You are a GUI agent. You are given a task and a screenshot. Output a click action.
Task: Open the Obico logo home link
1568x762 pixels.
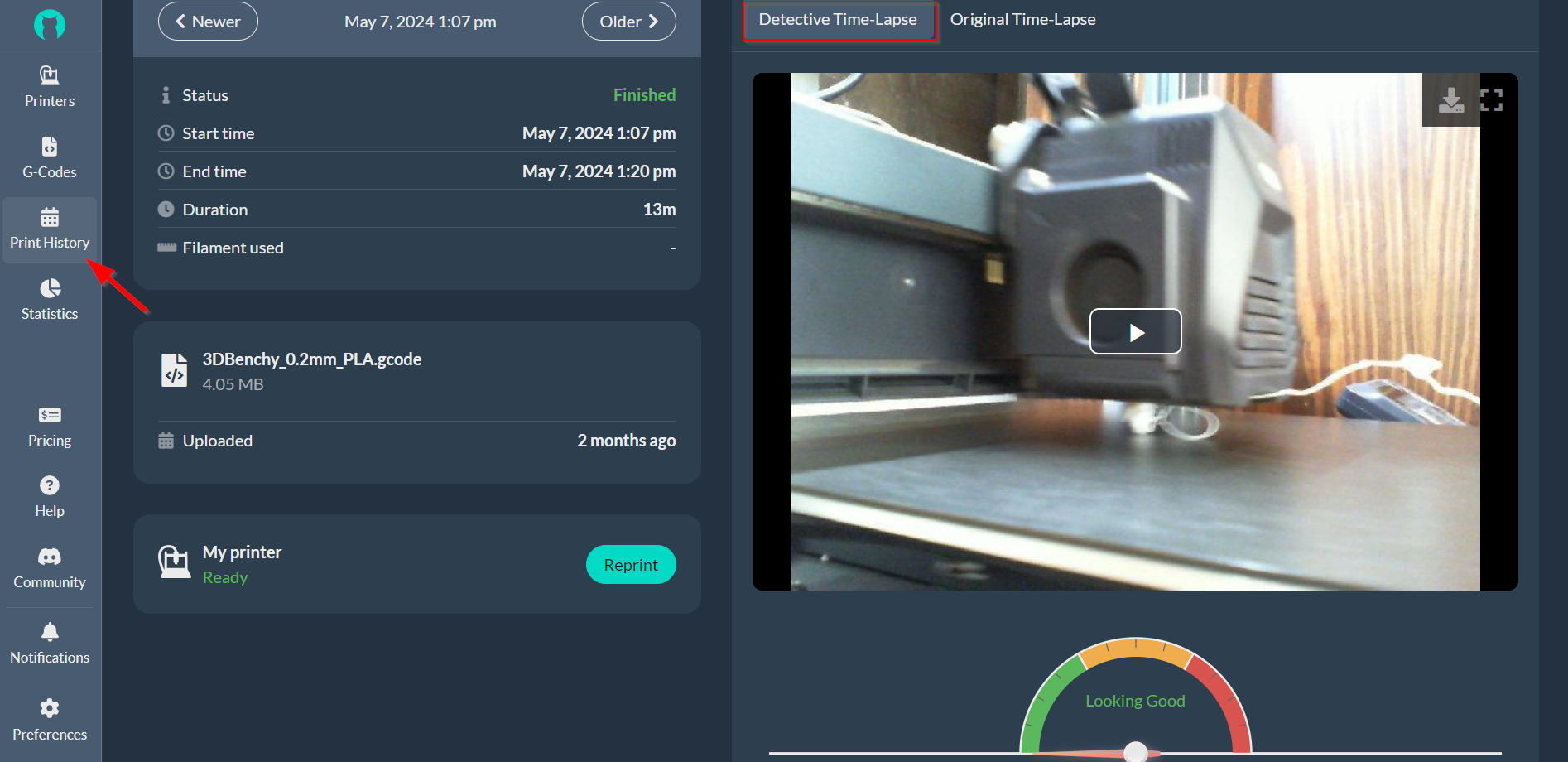50,25
